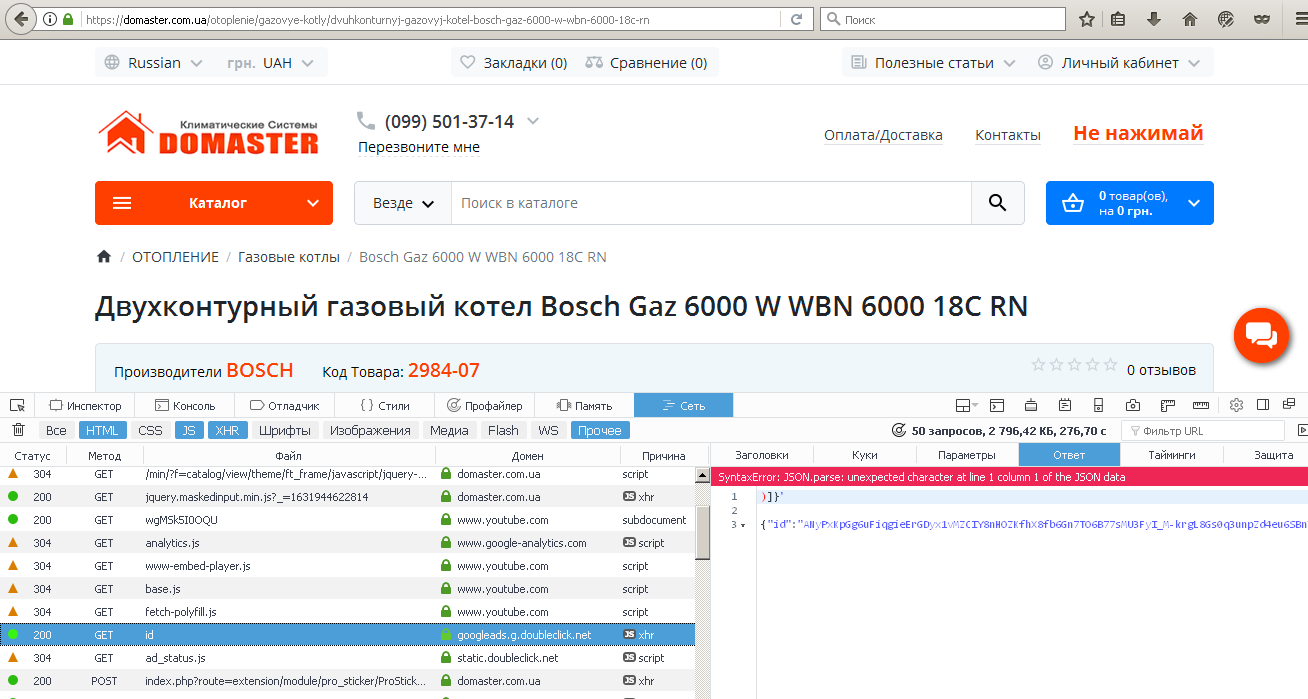The height and width of the screenshot is (699, 1308).
Task: Toggle the 'Изображения' request filter
Action: click(x=370, y=430)
